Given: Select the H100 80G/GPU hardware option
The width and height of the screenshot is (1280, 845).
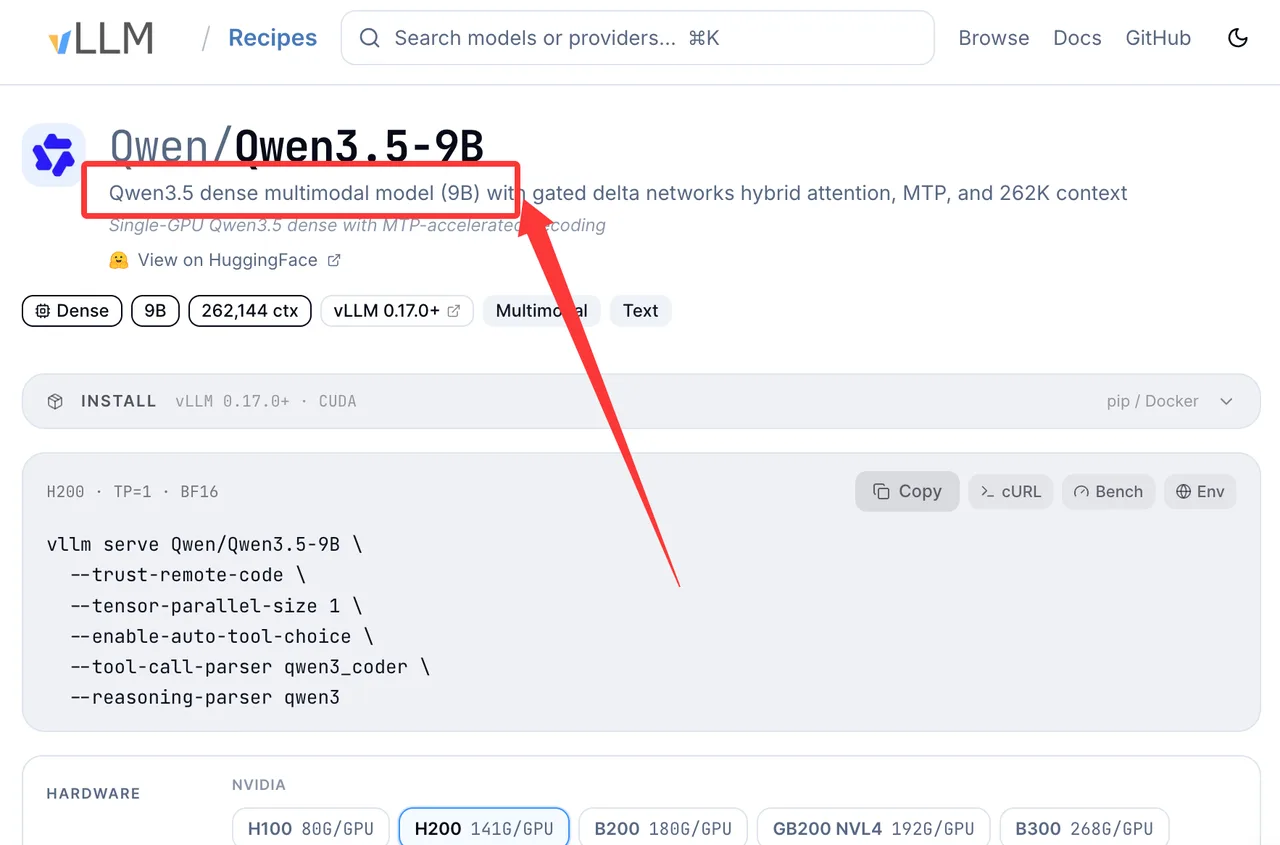Looking at the screenshot, I should click(x=311, y=828).
